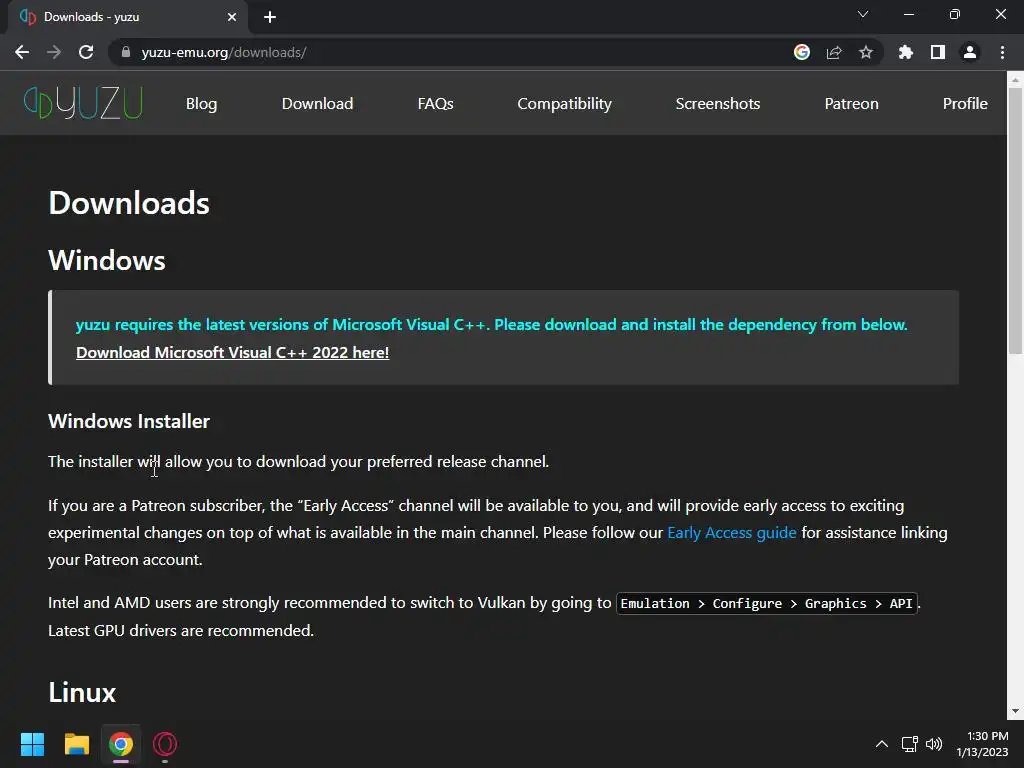Click the "Emulation > Configure > Graphics > API" code text
The image size is (1024, 768).
point(767,603)
